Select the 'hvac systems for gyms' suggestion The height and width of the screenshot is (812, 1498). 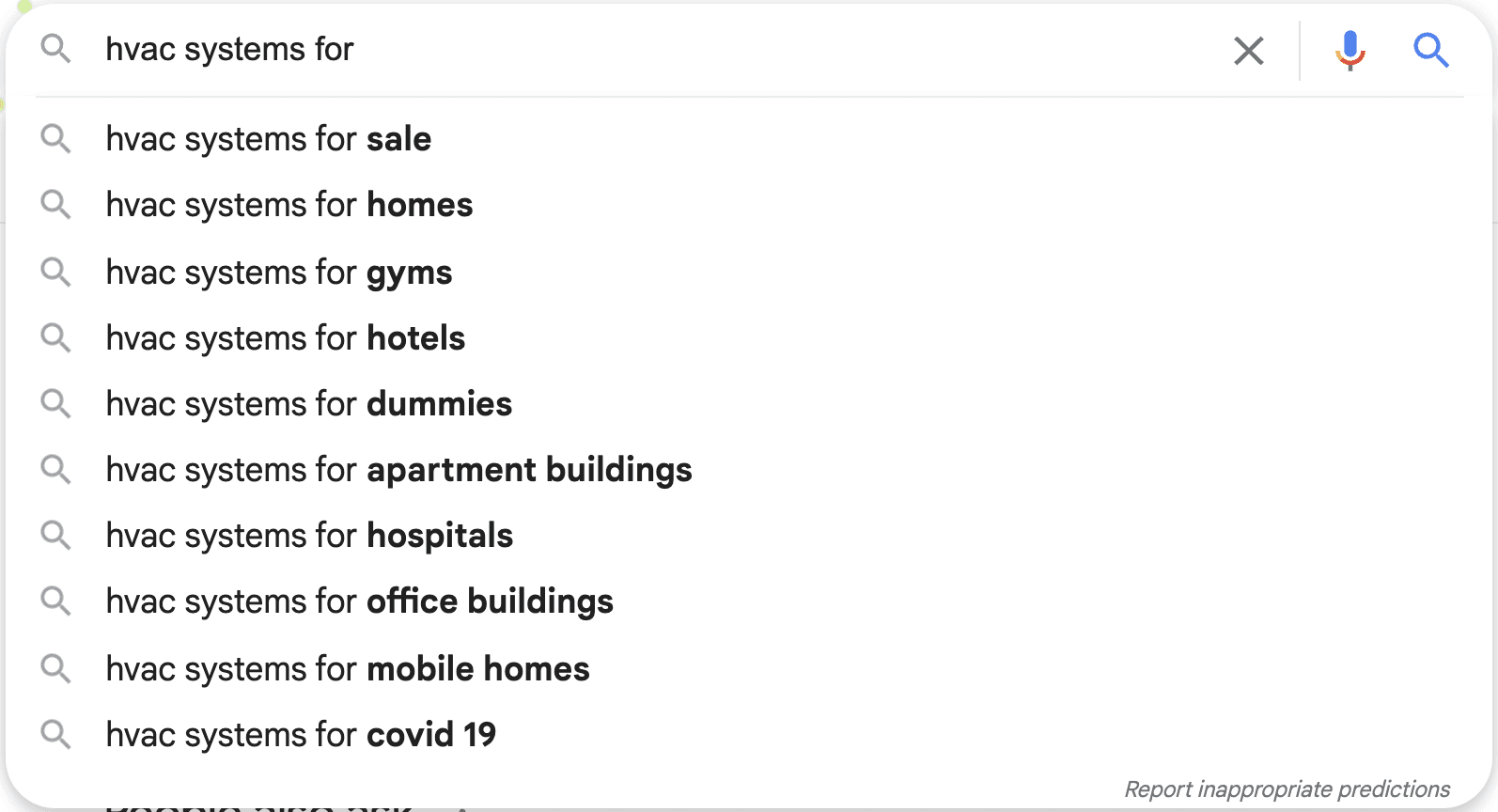[278, 272]
